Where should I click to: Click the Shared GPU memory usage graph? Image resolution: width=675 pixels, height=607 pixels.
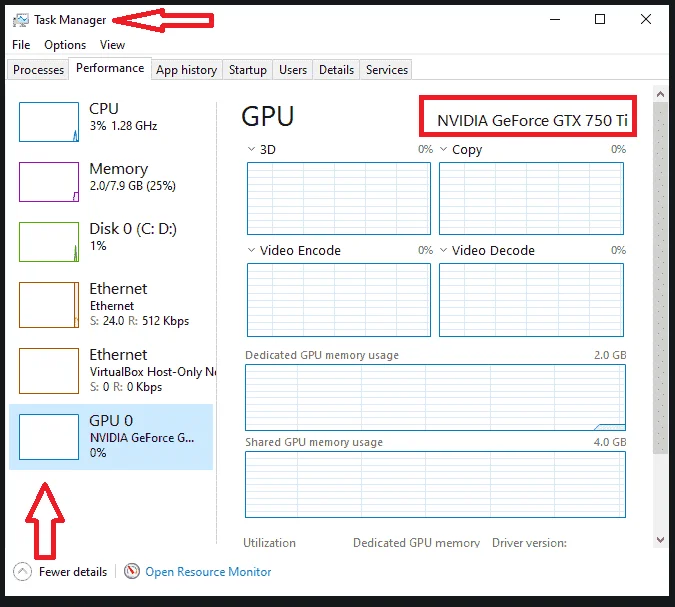pos(435,484)
